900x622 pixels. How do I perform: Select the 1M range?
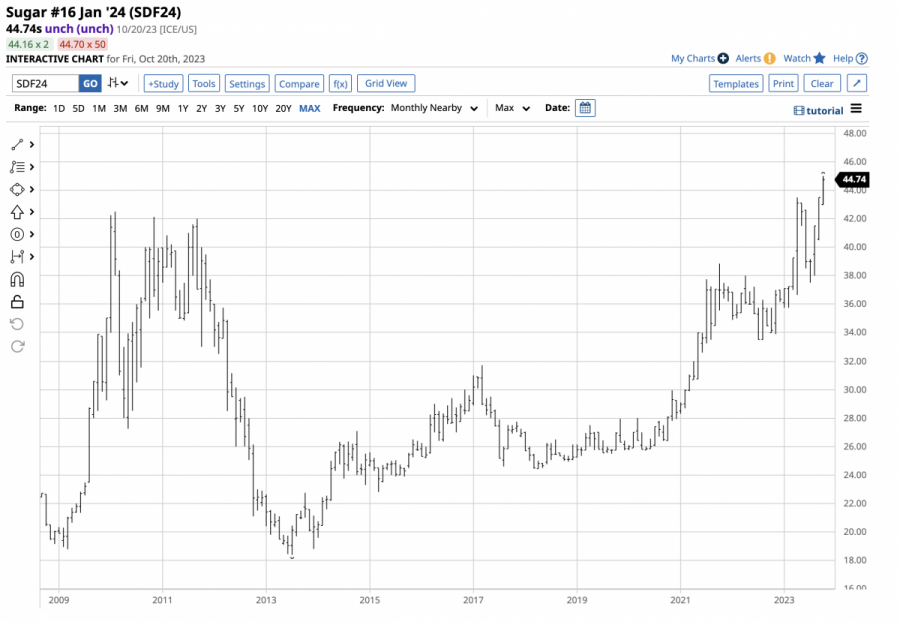coord(99,108)
